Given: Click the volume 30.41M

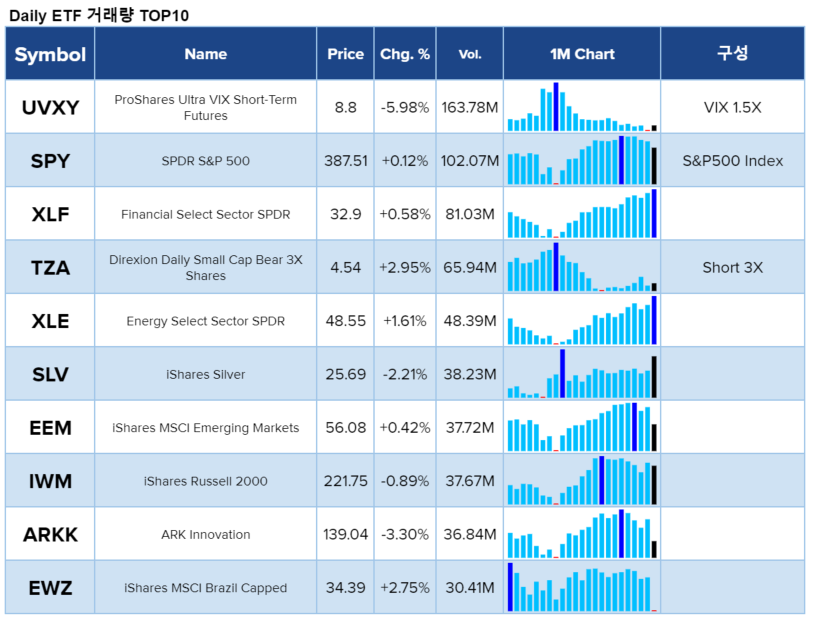Looking at the screenshot, I should pos(470,588).
